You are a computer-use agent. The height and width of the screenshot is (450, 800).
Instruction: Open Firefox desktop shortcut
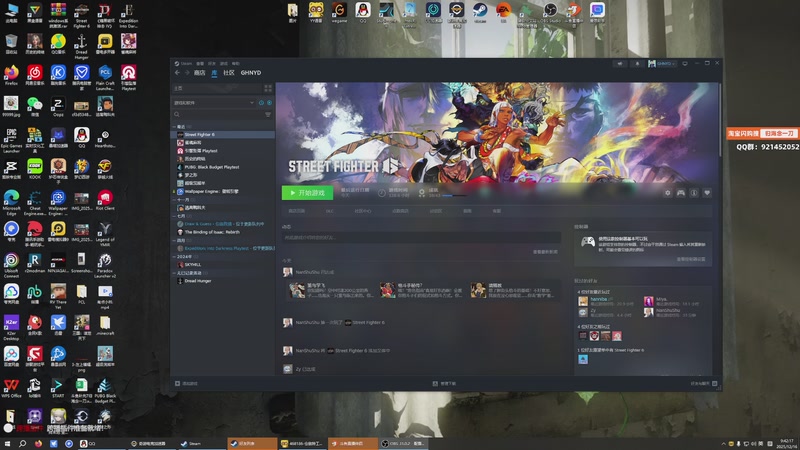(x=11, y=75)
